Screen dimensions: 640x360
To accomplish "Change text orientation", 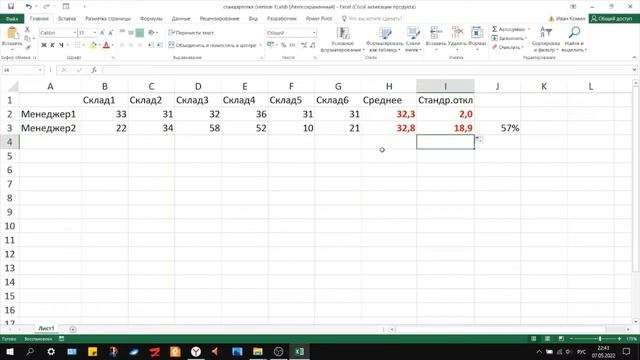I will [x=151, y=33].
